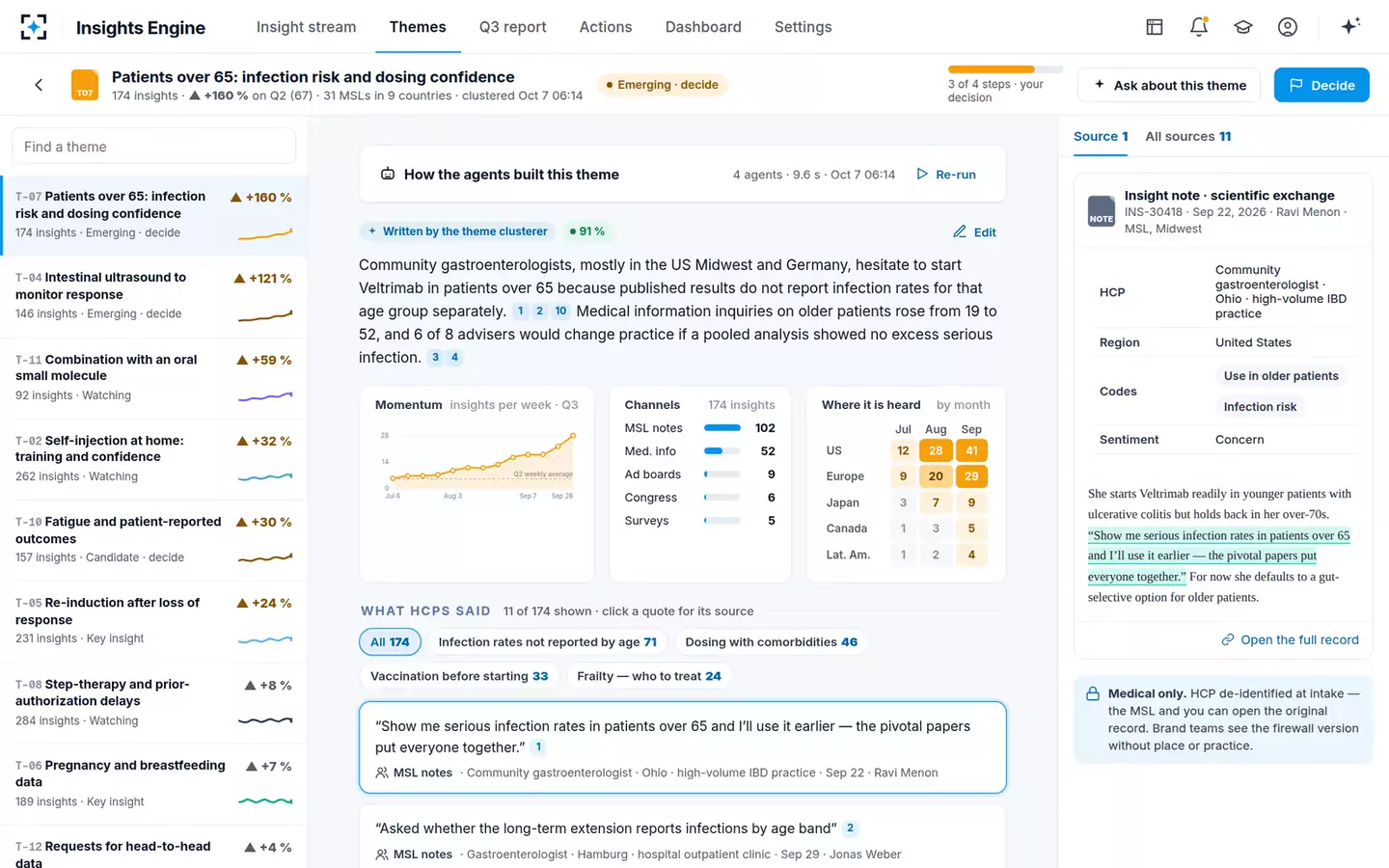This screenshot has width=1389, height=868.
Task: Select the All 174 filter chip
Action: coord(390,642)
